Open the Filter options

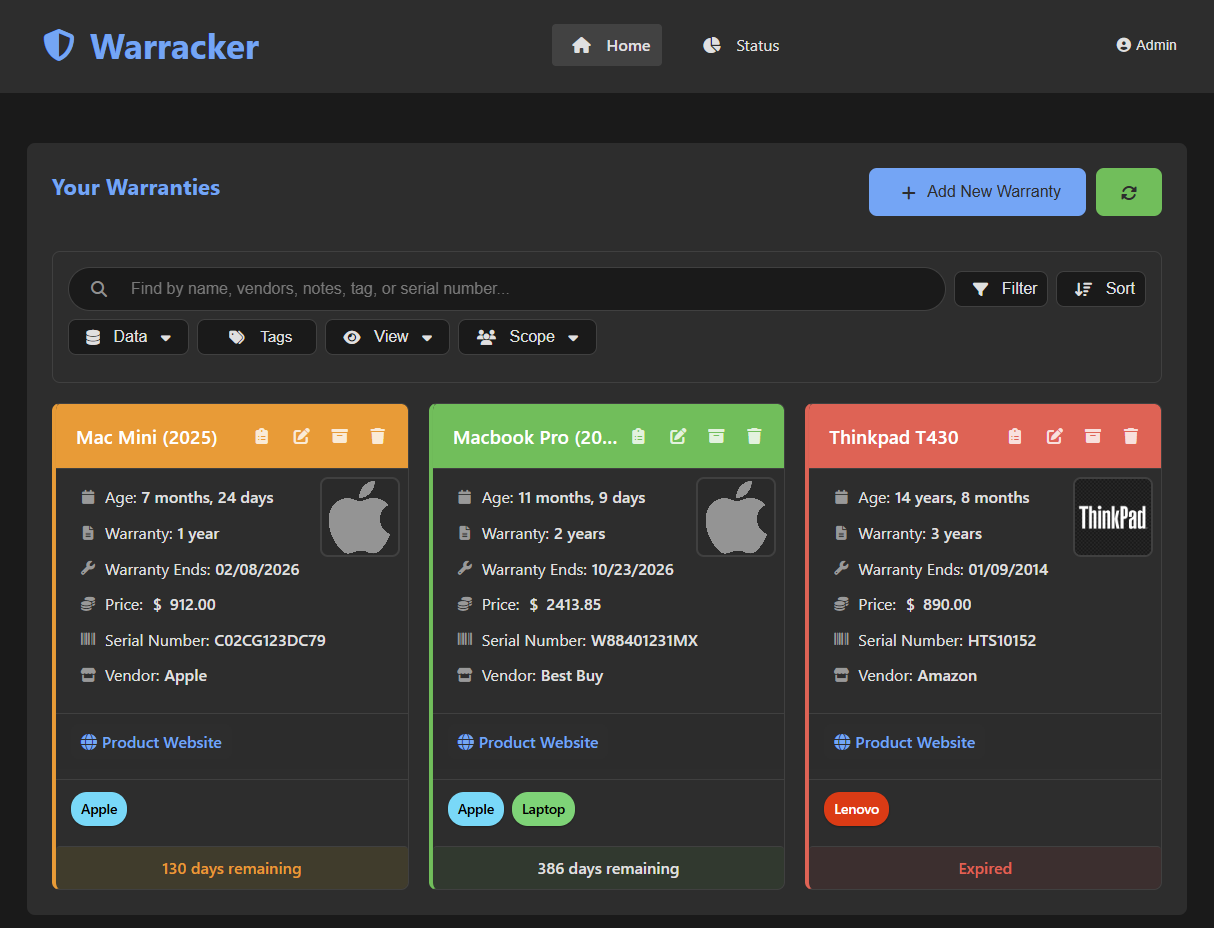1001,289
